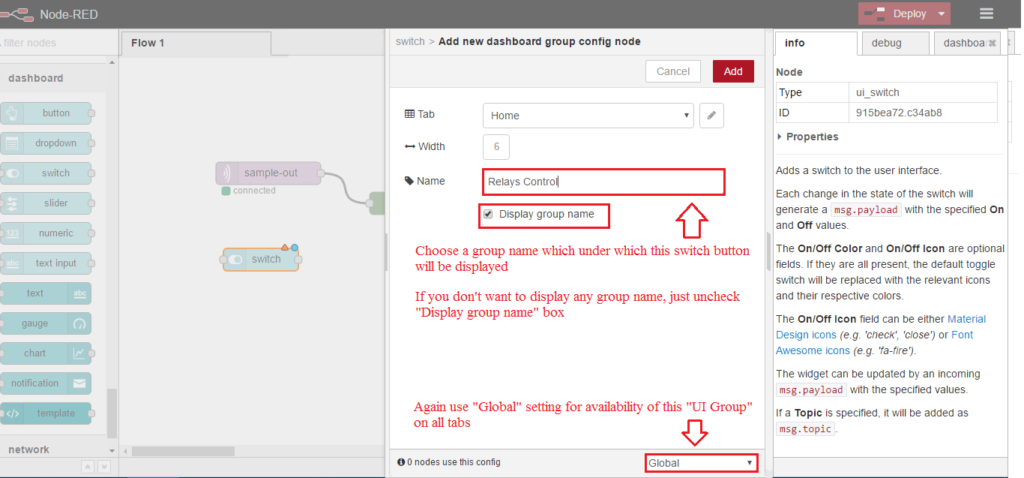
Task: Select the notification node in the palette
Action: click(x=46, y=383)
